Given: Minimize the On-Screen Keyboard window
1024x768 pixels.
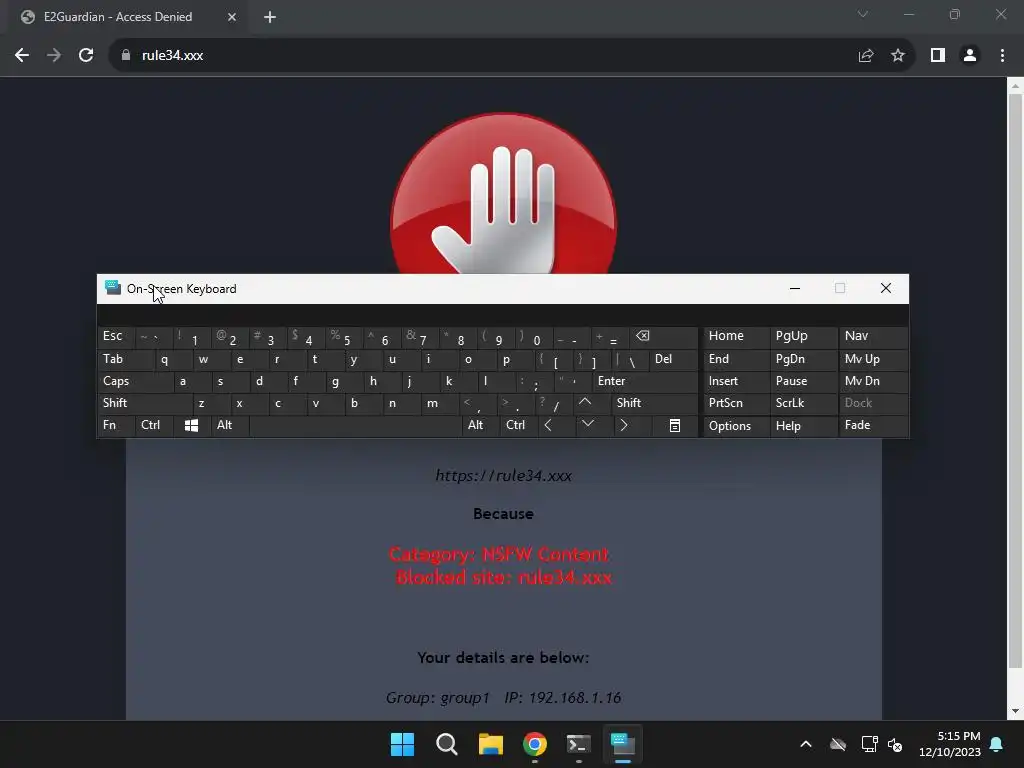Looking at the screenshot, I should click(x=795, y=289).
